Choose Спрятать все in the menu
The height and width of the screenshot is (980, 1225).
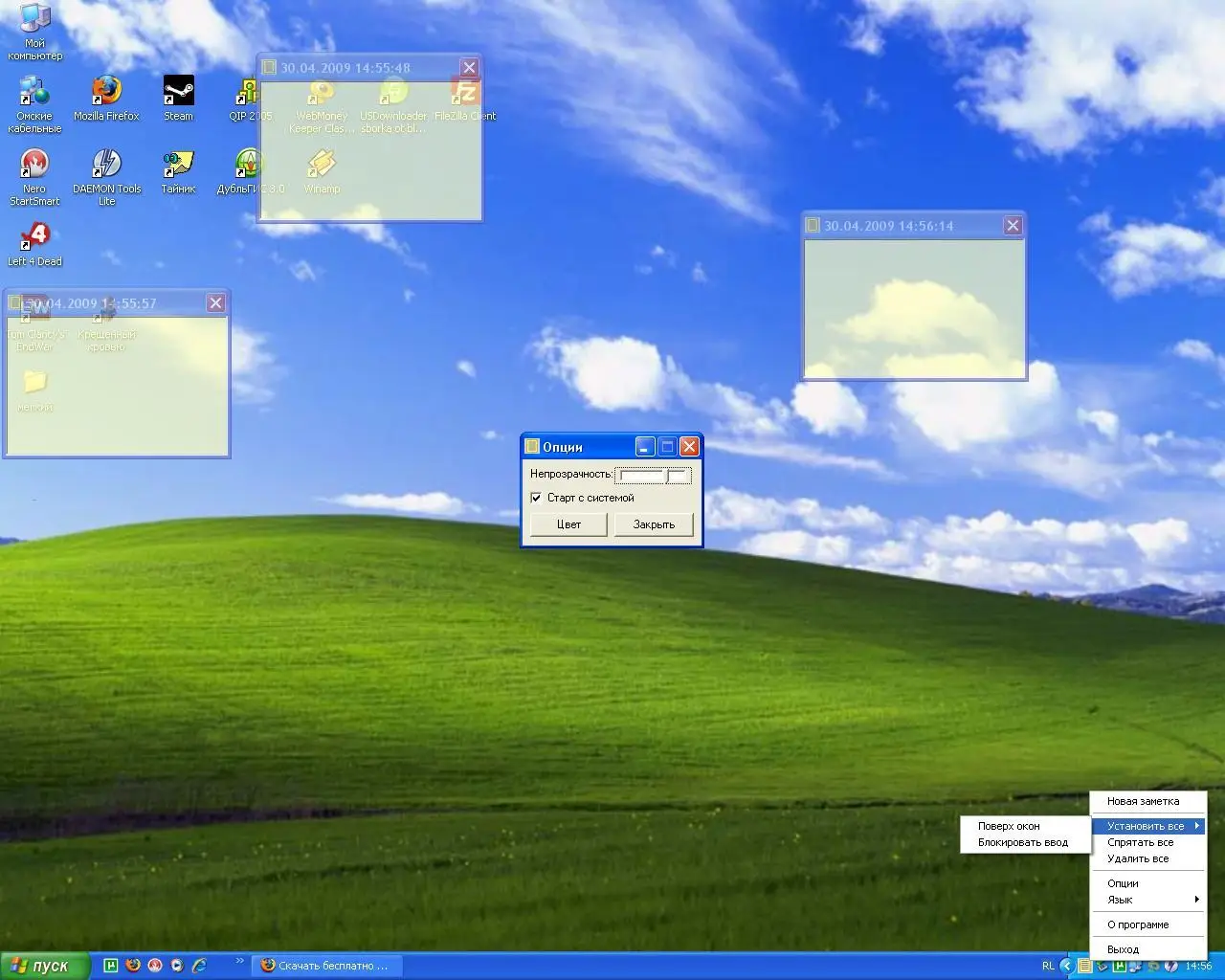[1147, 842]
